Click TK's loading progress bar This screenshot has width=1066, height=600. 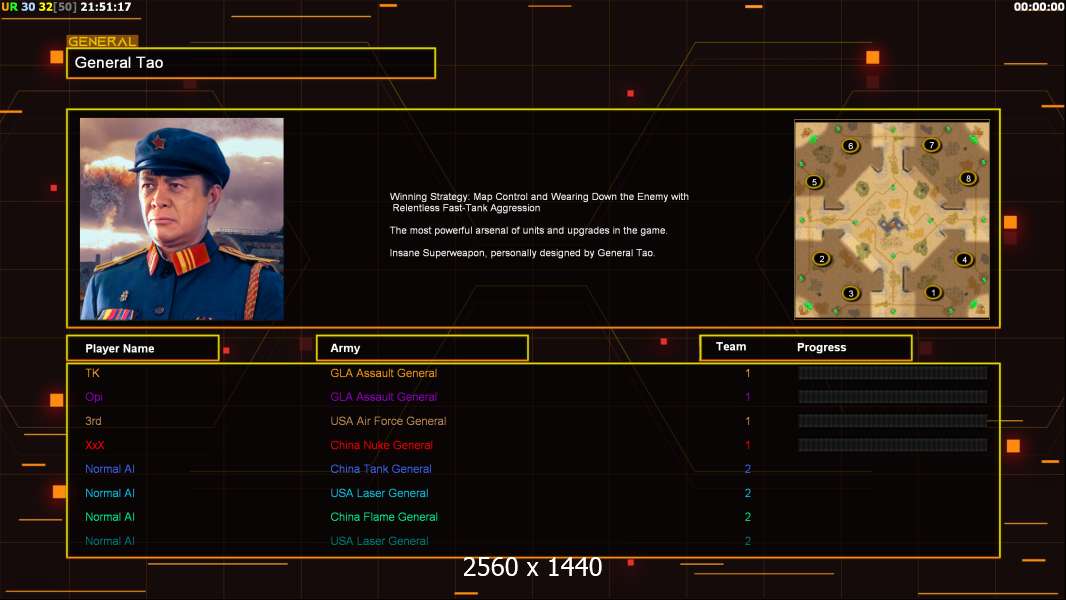pos(893,372)
